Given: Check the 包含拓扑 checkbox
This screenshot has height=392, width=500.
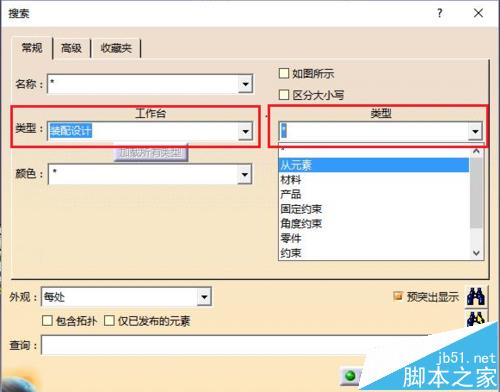Looking at the screenshot, I should point(47,321).
